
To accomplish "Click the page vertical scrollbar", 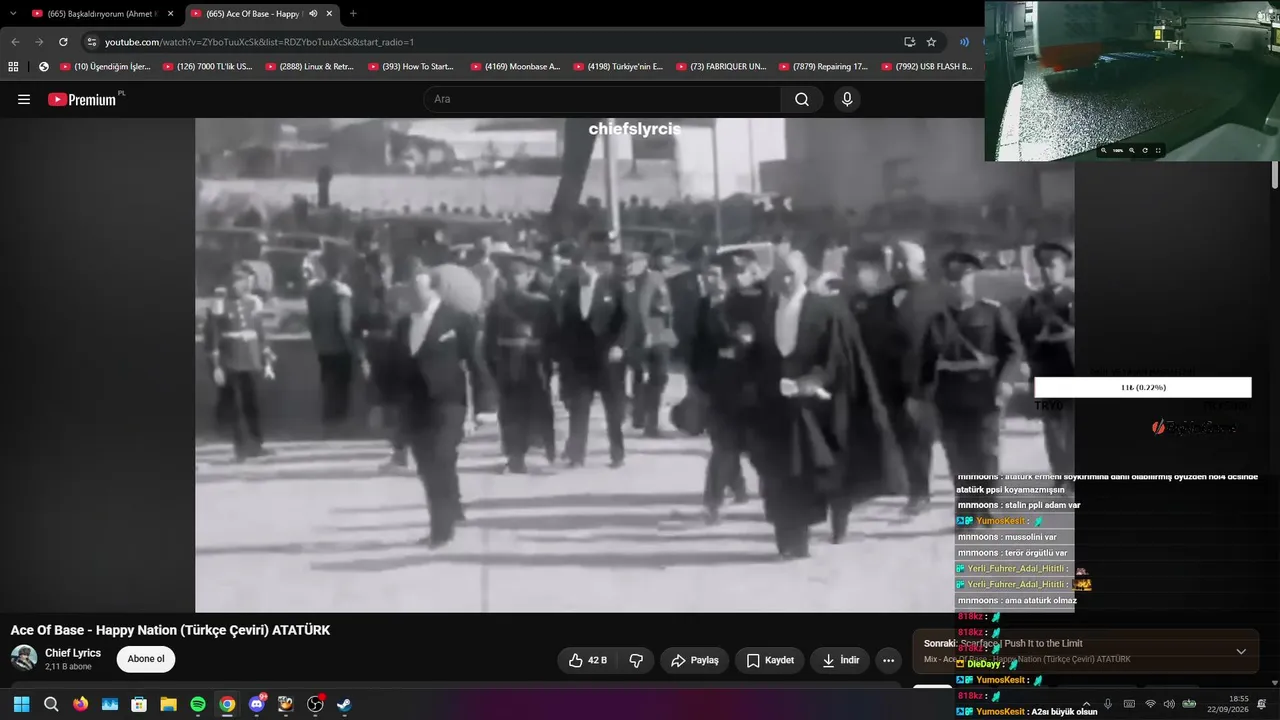I will point(1275,175).
